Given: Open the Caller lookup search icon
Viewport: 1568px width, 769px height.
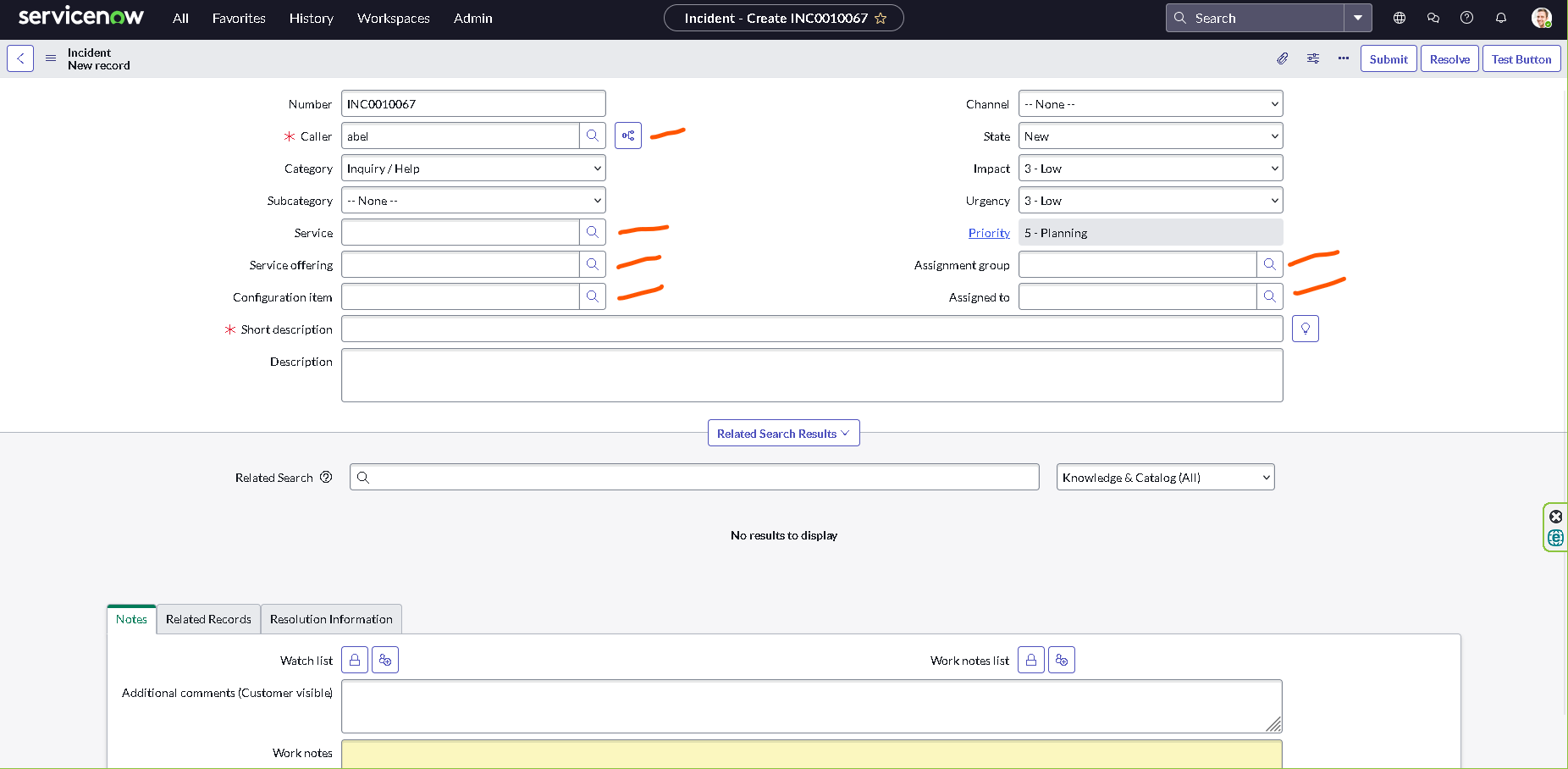Looking at the screenshot, I should (593, 136).
